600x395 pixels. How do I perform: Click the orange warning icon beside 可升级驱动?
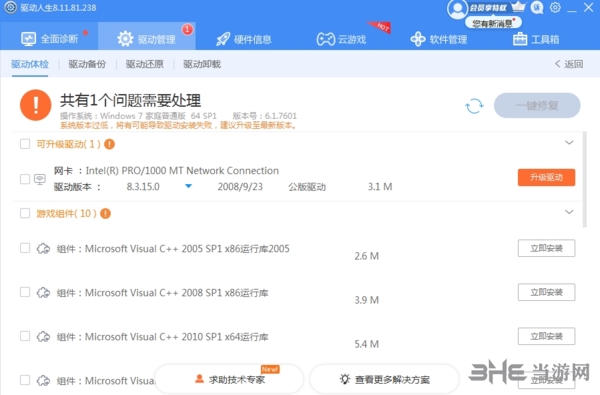109,144
